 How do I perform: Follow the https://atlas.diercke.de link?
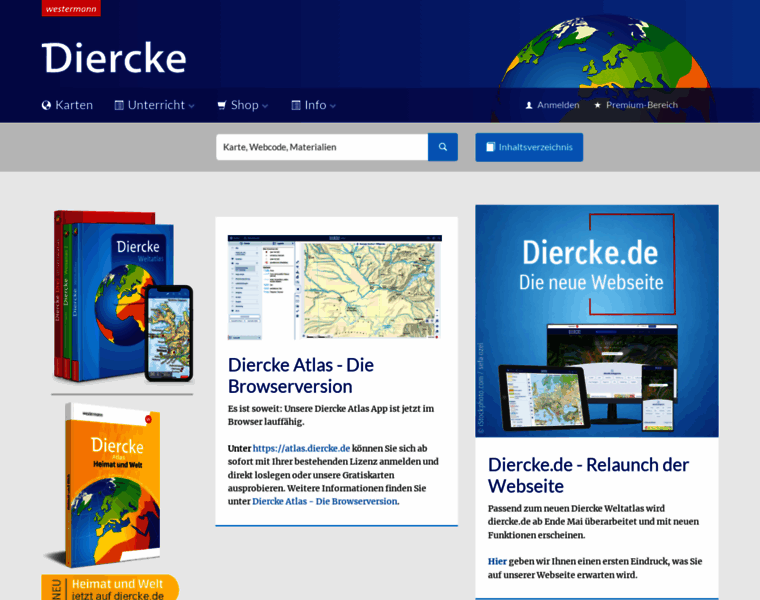click(301, 448)
